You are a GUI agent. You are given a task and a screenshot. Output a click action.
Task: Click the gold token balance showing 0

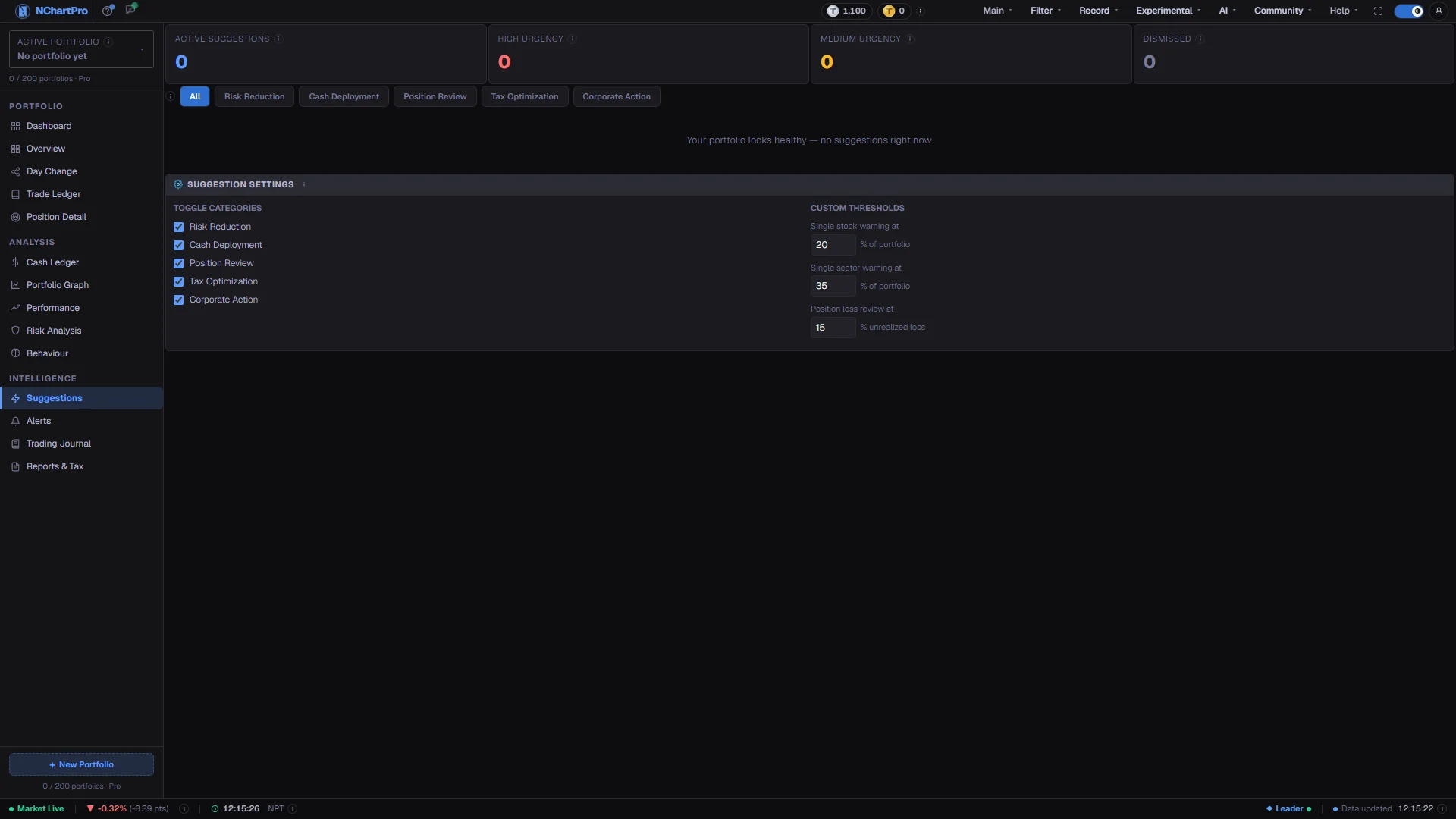(x=894, y=11)
